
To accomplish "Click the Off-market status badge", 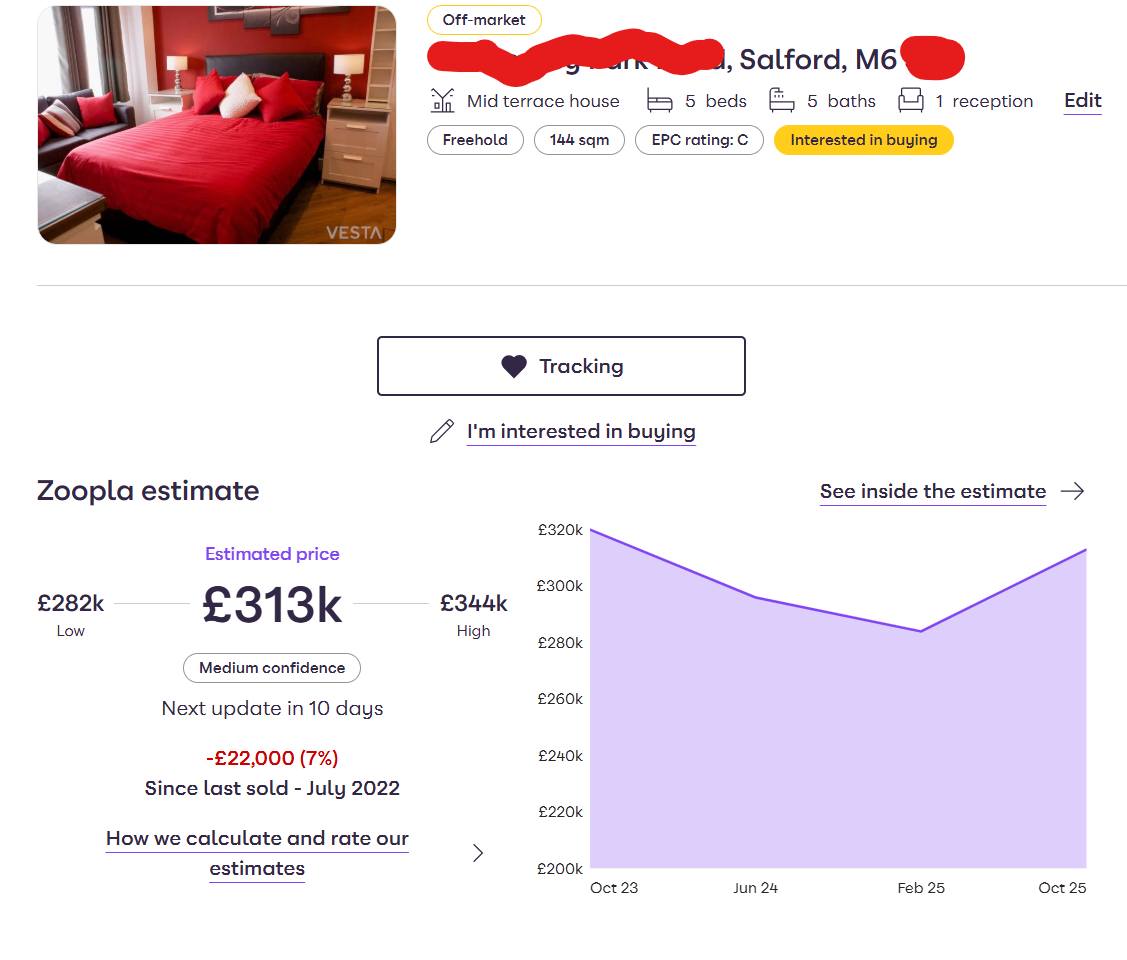I will pyautogui.click(x=484, y=20).
